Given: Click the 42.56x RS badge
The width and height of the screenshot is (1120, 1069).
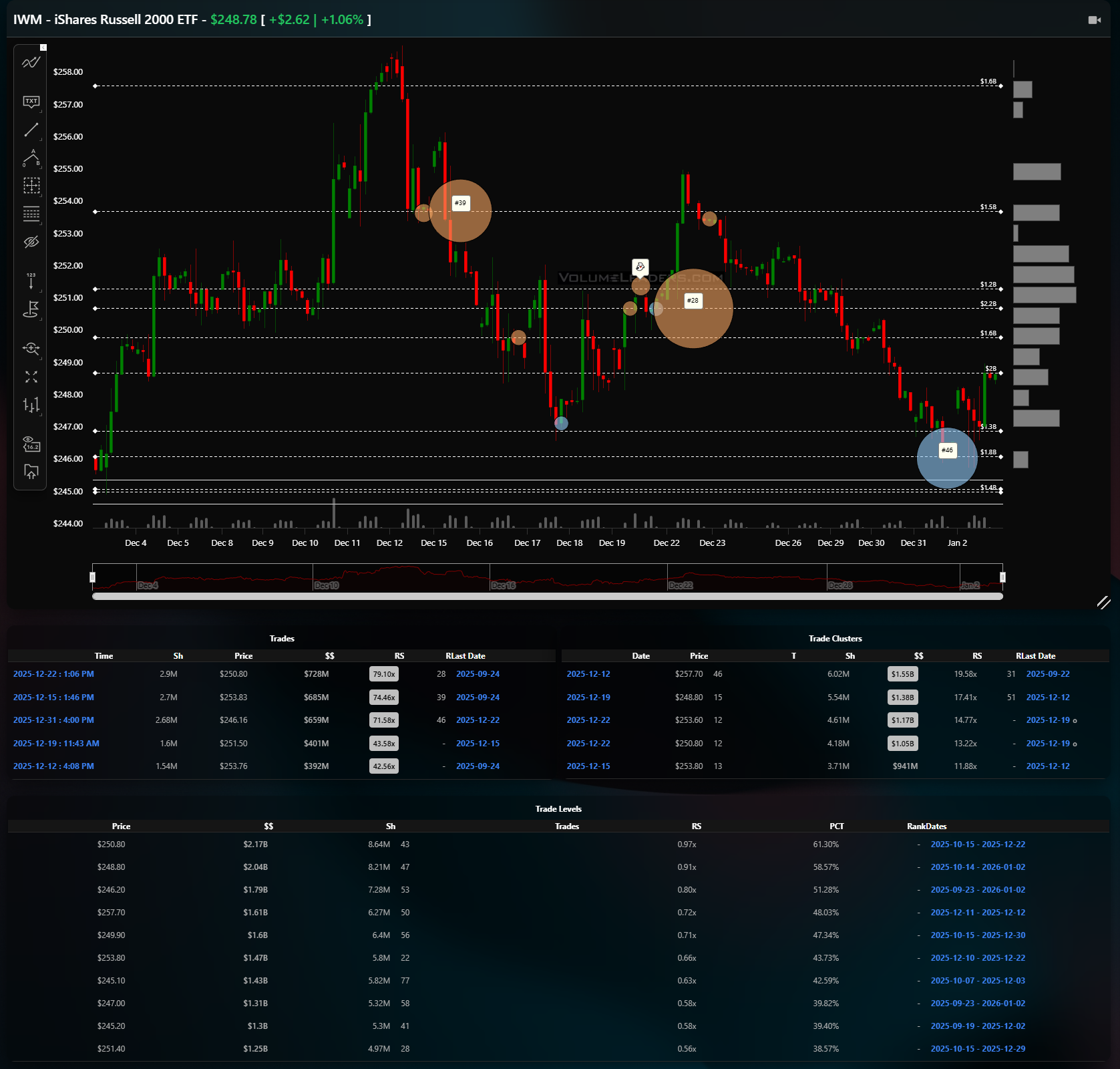Looking at the screenshot, I should pos(384,766).
